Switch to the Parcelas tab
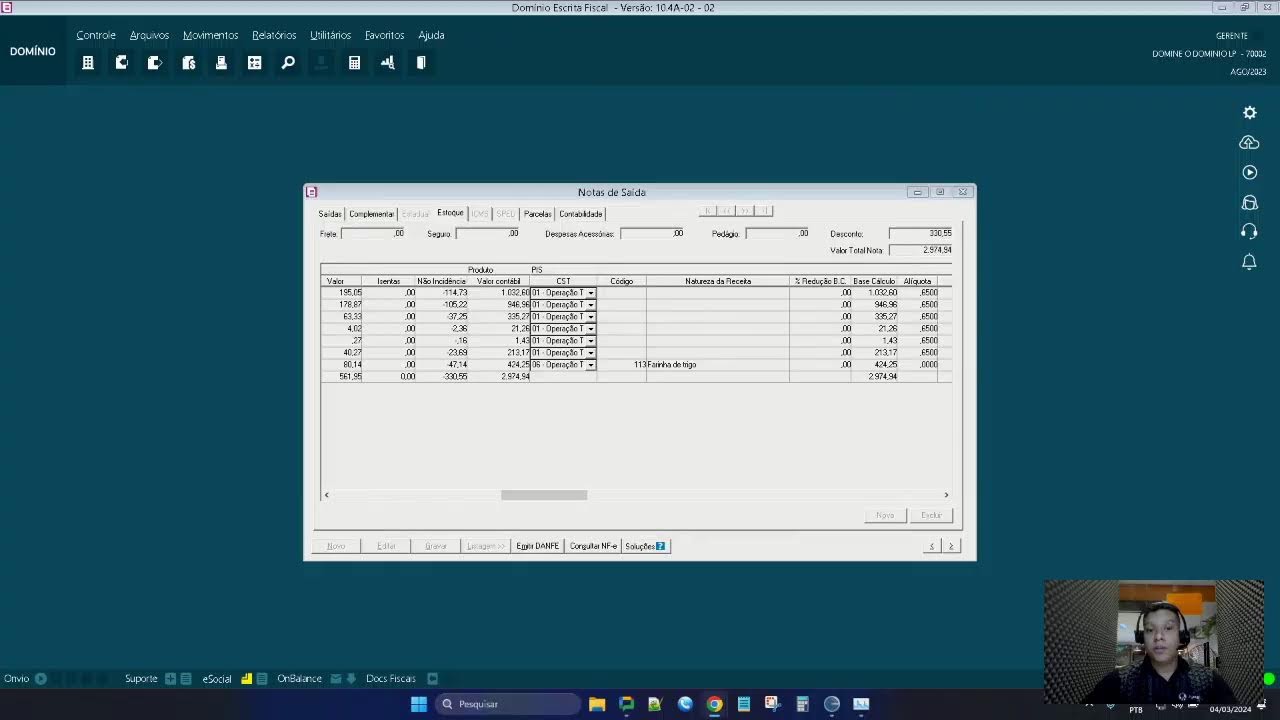The image size is (1280, 720). [x=537, y=214]
